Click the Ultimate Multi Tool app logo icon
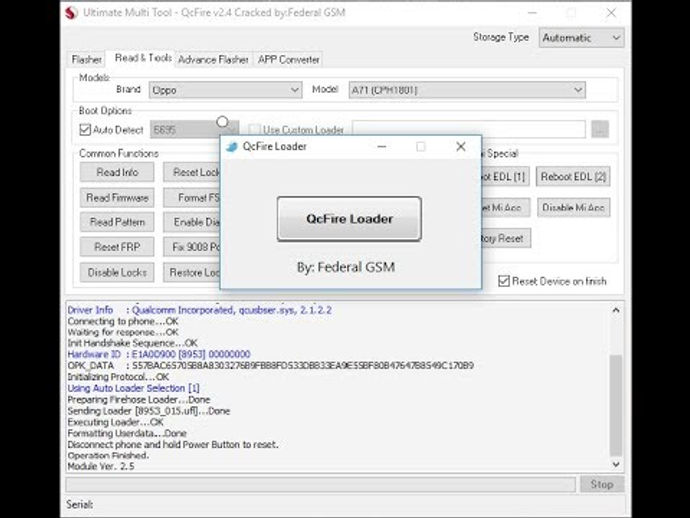 71,12
